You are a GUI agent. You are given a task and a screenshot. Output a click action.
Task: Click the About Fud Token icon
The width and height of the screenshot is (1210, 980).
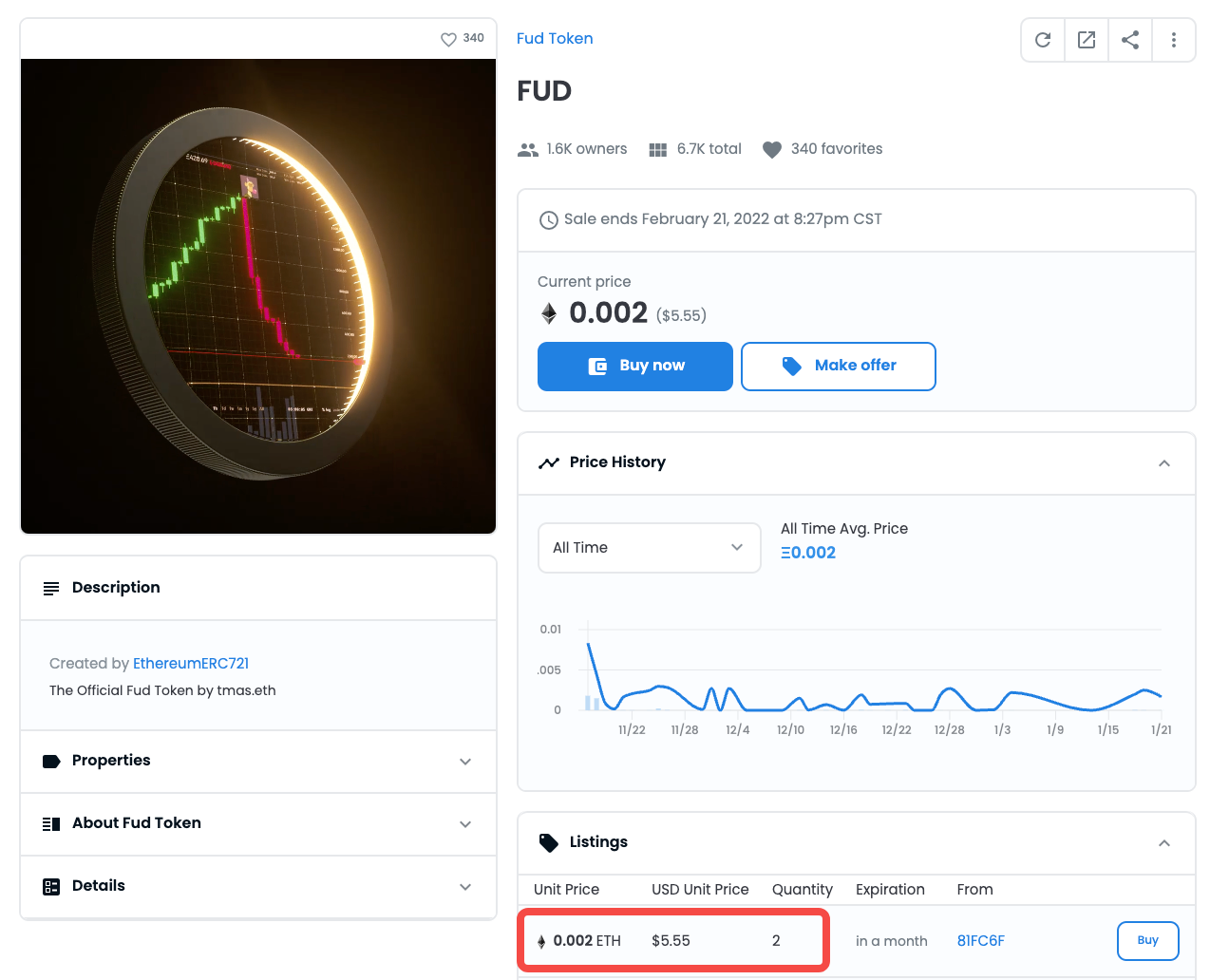(51, 824)
